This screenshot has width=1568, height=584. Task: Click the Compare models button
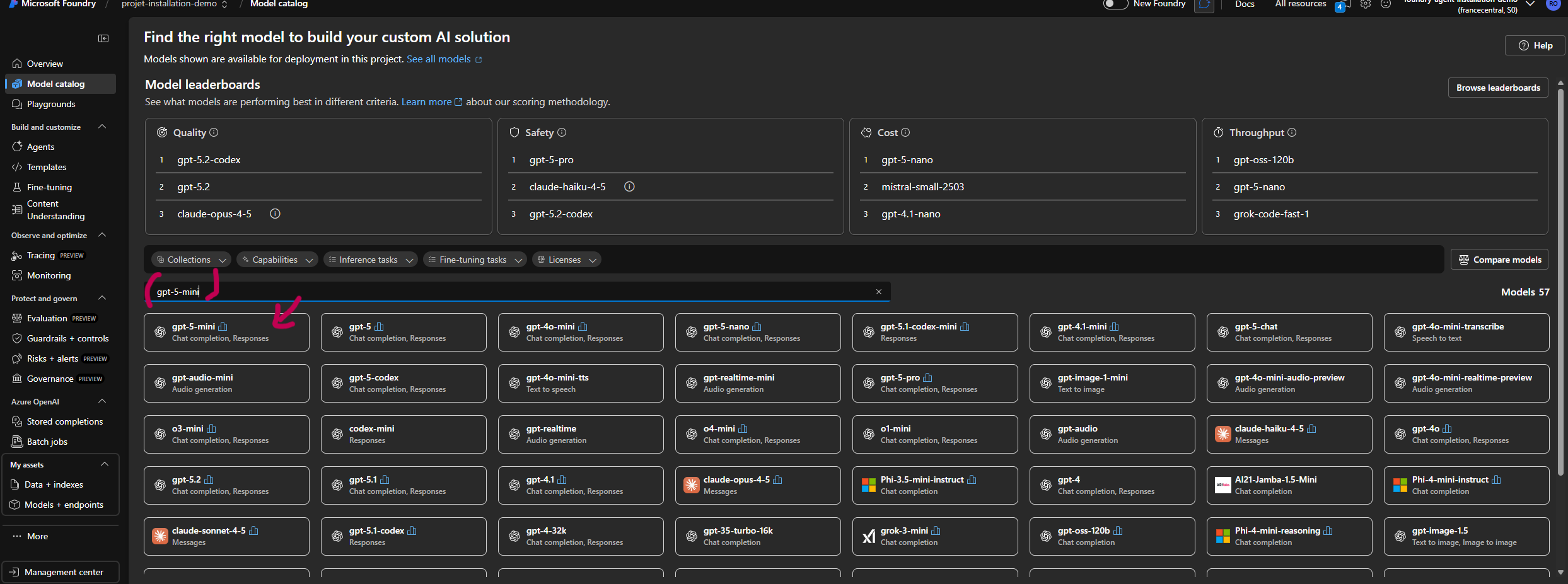click(x=1499, y=260)
